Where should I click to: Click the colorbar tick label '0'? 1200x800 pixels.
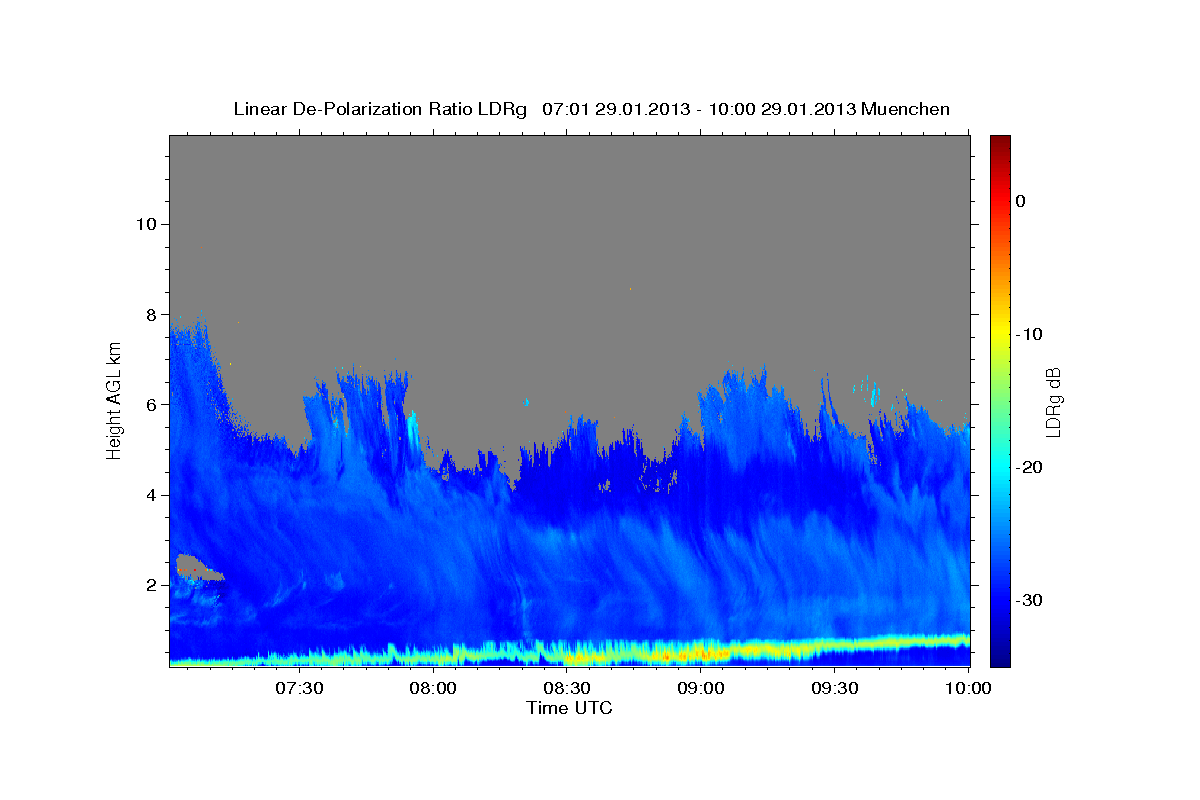[x=1021, y=201]
